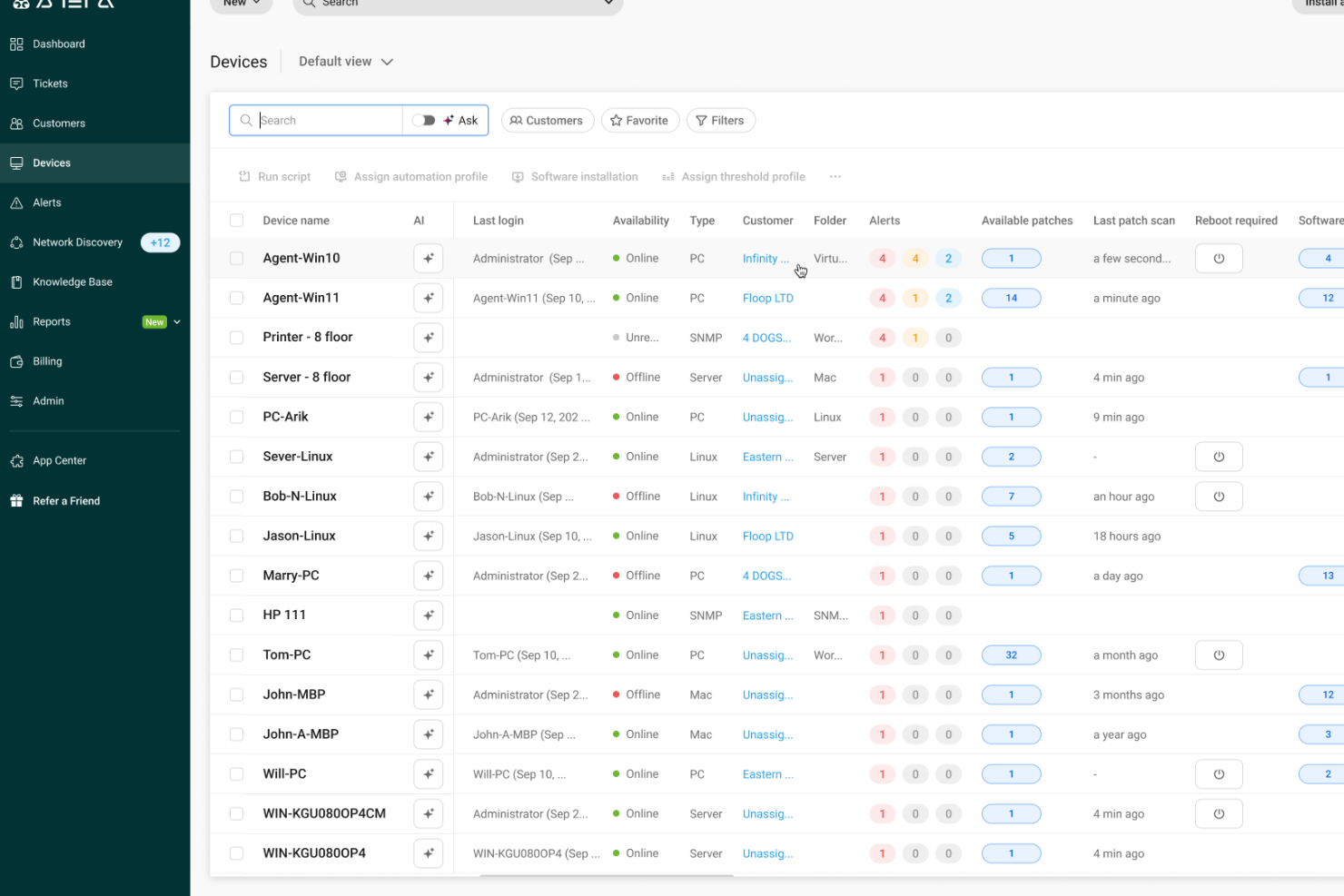The height and width of the screenshot is (896, 1344).
Task: Open the Dashboard from the sidebar
Action: pyautogui.click(x=58, y=44)
